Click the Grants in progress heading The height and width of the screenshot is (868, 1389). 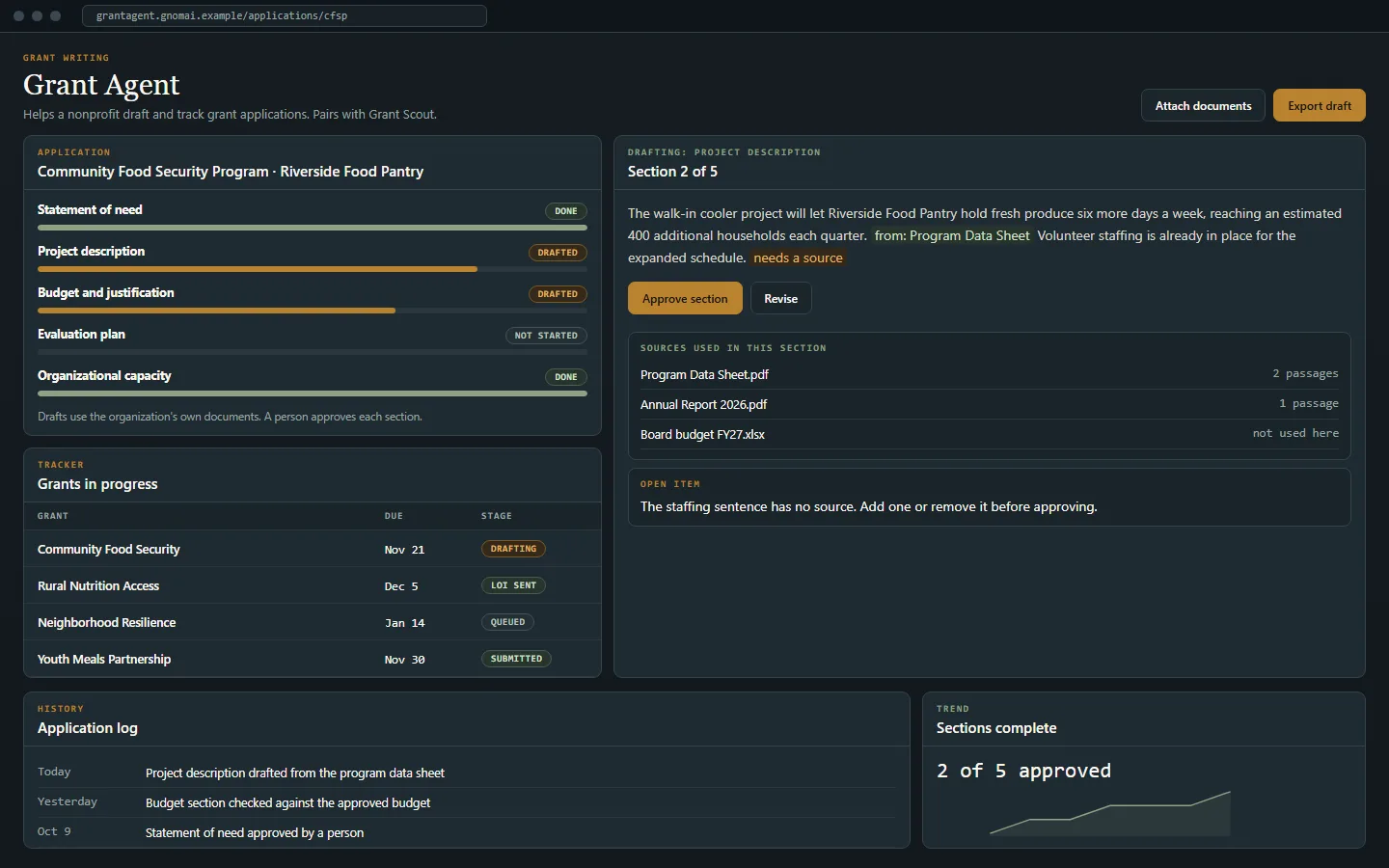[97, 484]
